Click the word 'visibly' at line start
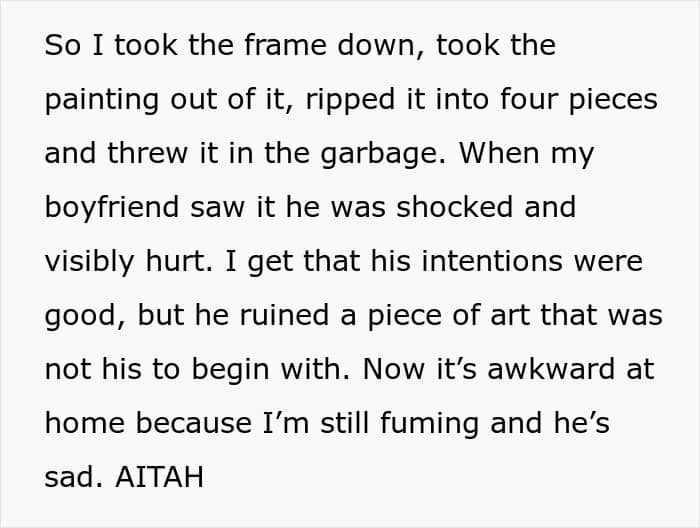This screenshot has height=528, width=700. tap(89, 262)
